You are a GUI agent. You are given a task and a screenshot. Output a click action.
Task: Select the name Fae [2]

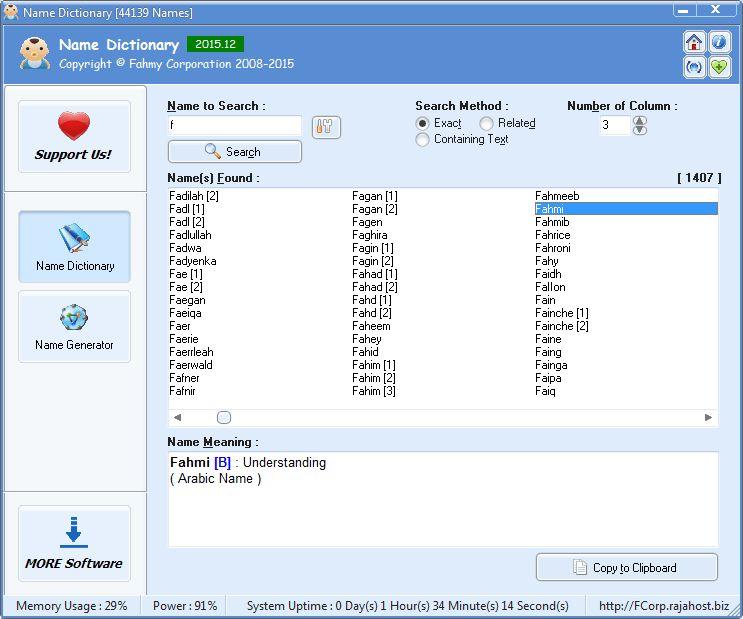186,287
